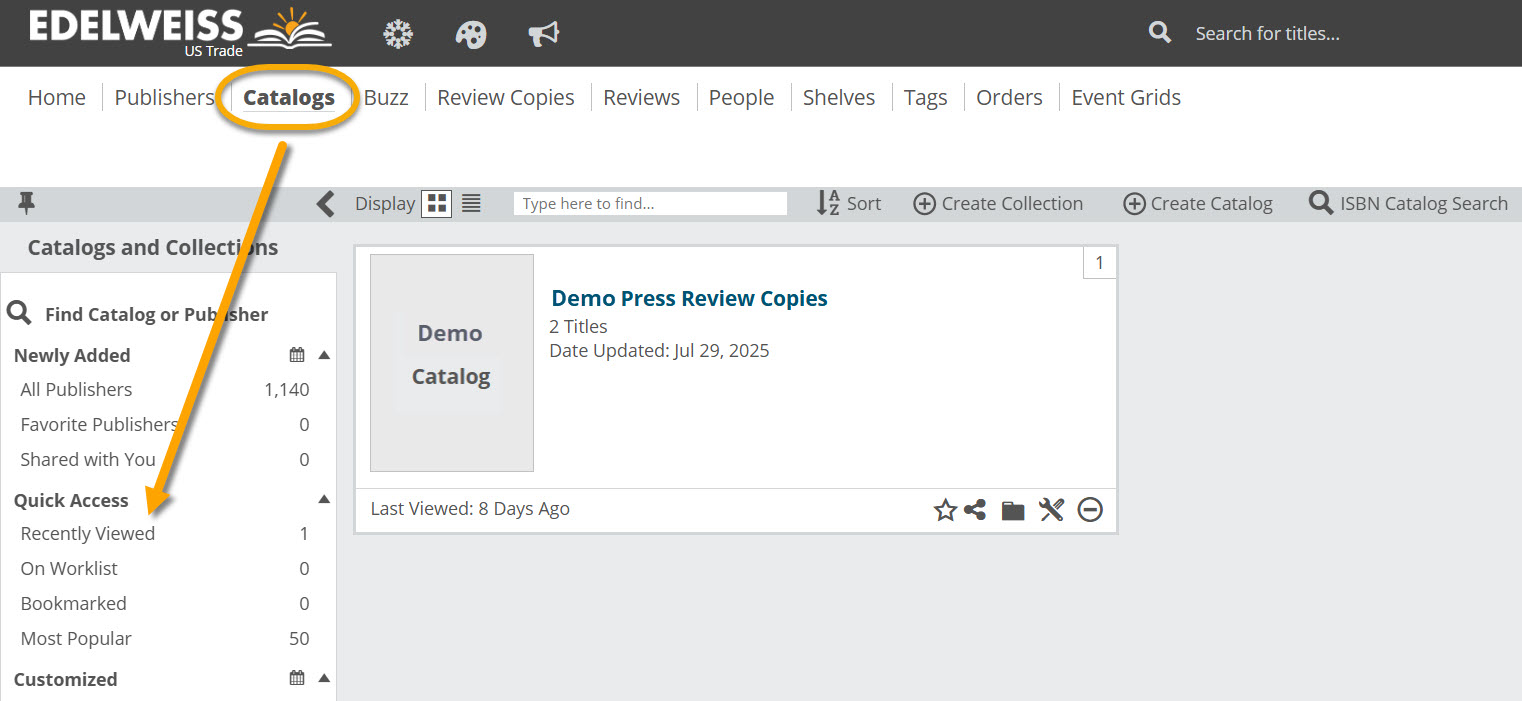The image size is (1522, 701).
Task: Click "Date Updated: Jul 29, 2025" text
Action: tap(660, 351)
